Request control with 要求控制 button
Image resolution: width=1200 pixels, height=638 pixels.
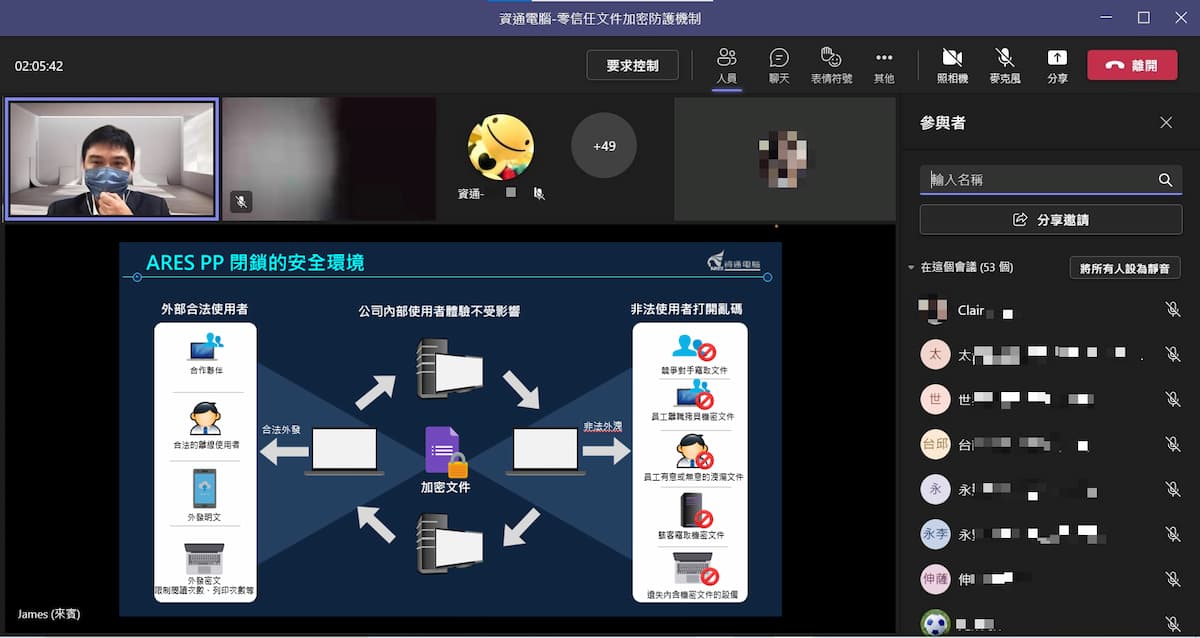pyautogui.click(x=632, y=66)
